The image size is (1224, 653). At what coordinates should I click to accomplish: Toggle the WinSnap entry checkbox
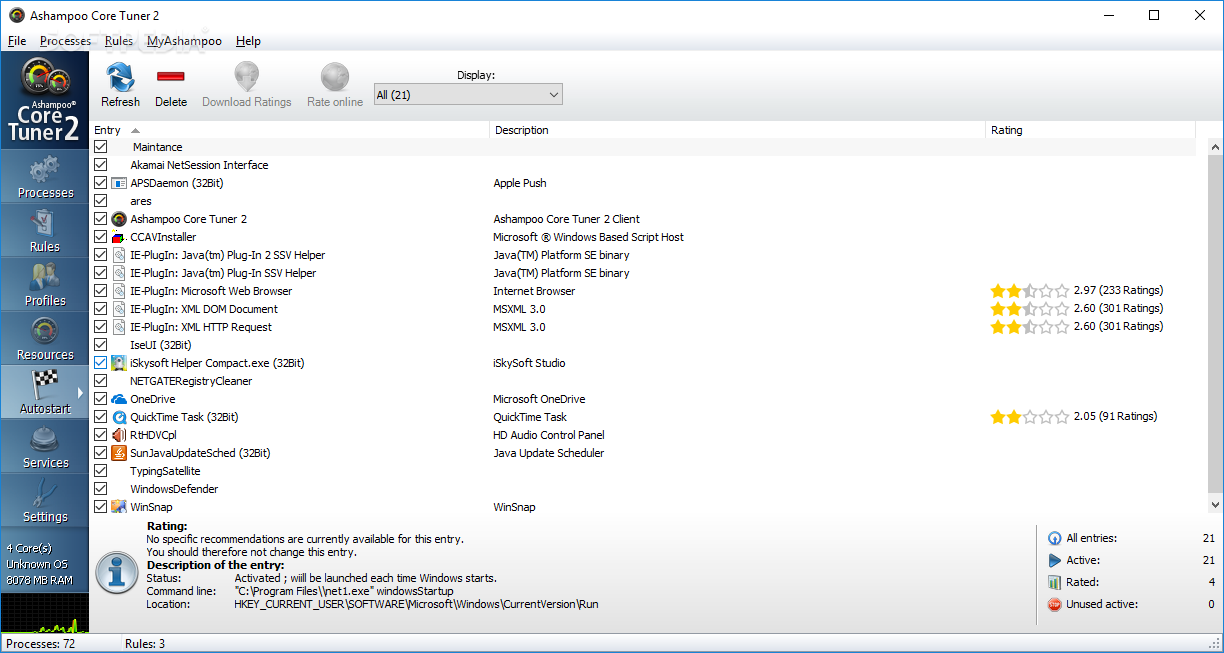[x=100, y=507]
